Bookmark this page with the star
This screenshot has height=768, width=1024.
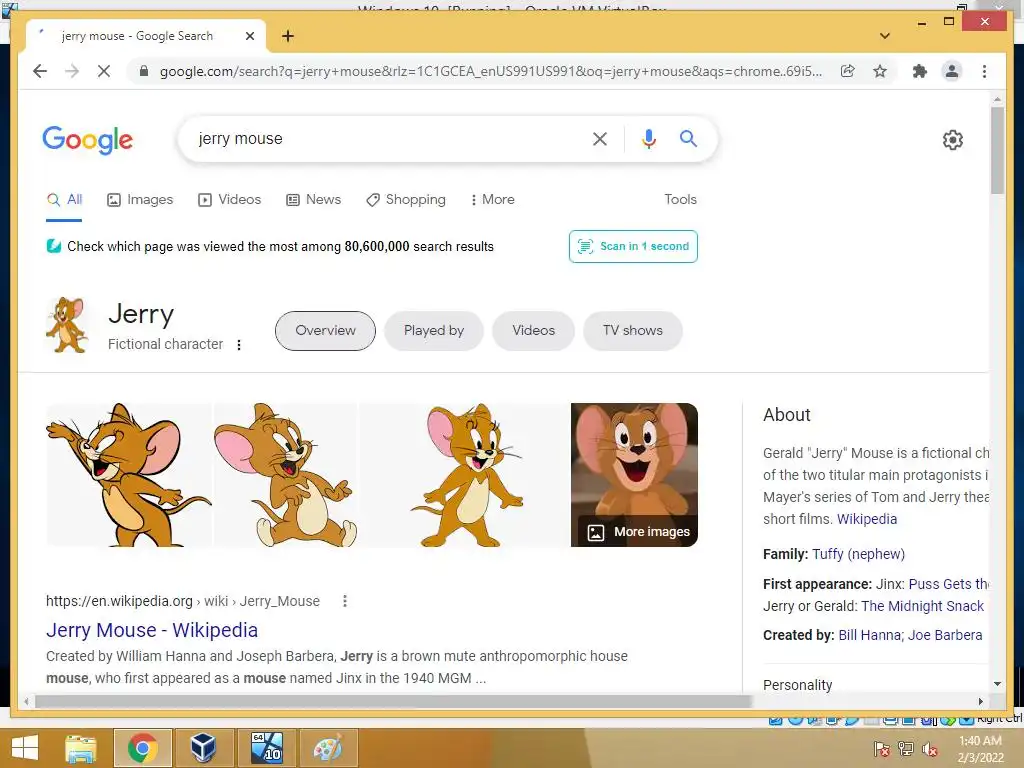click(x=880, y=71)
